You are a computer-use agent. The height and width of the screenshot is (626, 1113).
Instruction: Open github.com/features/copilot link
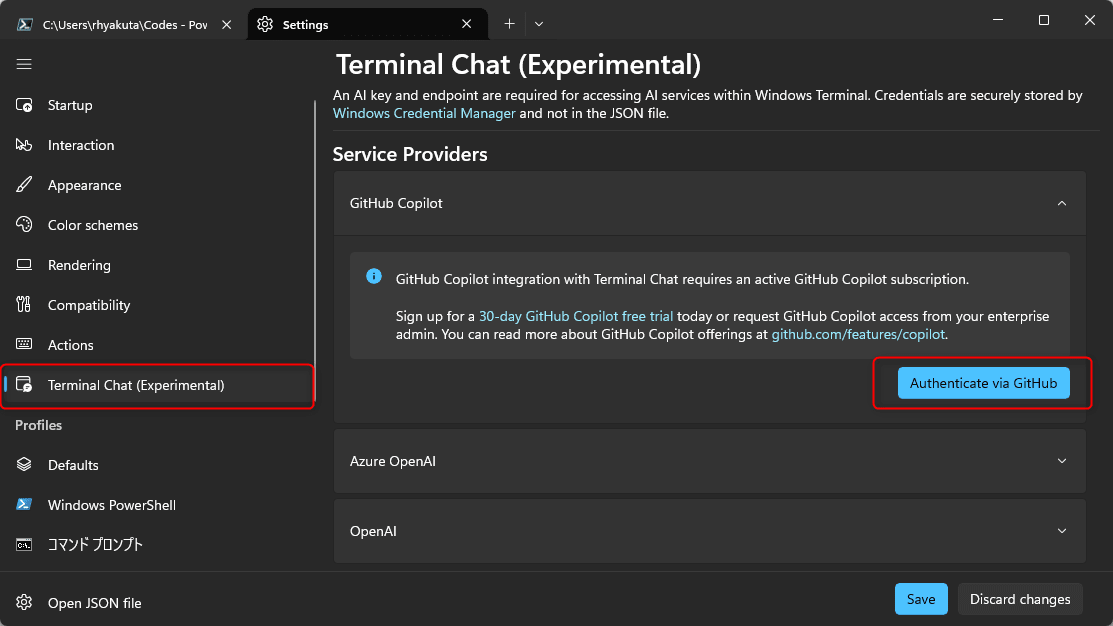[858, 334]
